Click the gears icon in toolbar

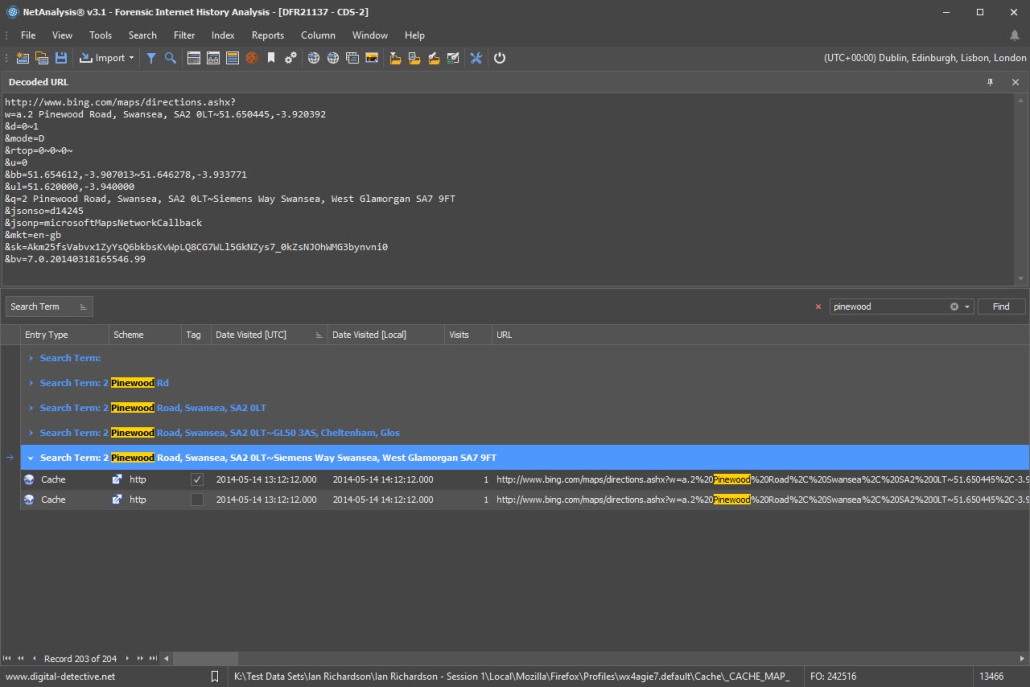point(290,58)
